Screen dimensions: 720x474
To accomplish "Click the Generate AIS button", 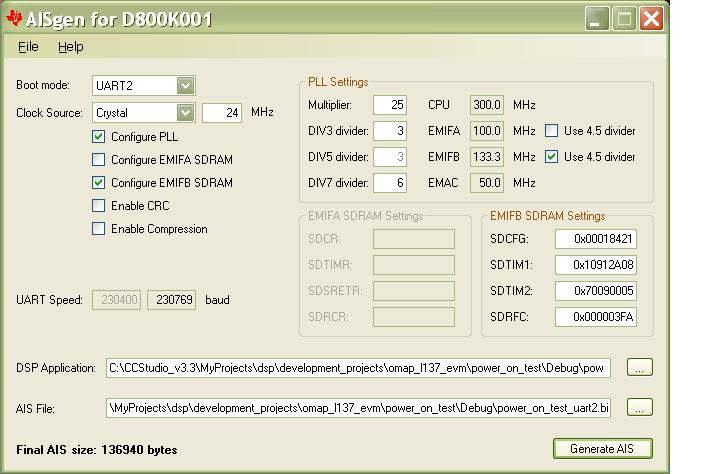I will 602,449.
